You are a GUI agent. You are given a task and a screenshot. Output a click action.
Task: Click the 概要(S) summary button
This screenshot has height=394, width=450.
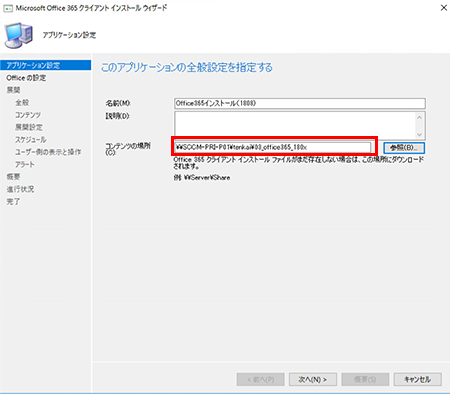coord(365,379)
